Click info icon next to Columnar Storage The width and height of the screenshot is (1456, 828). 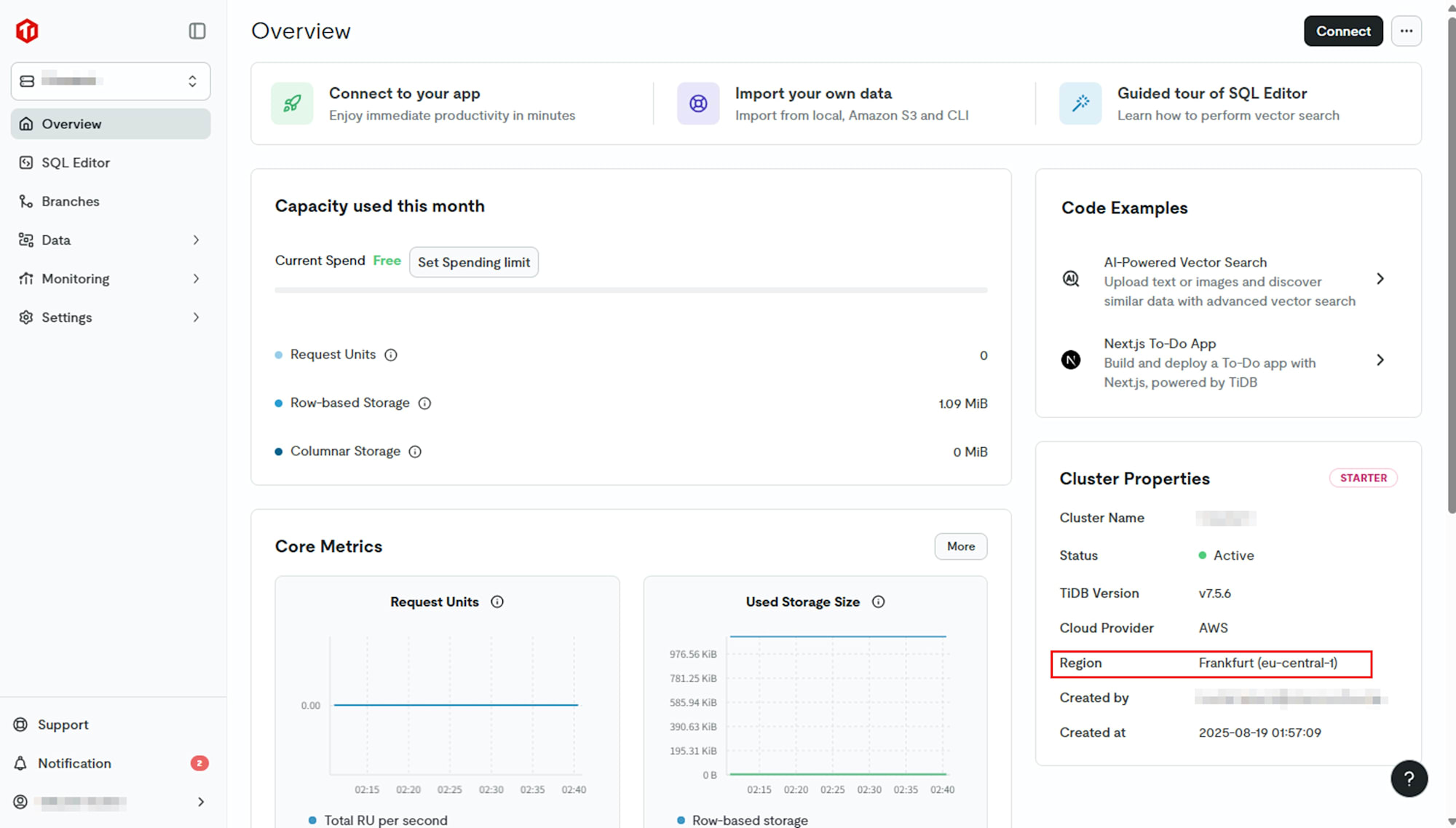tap(415, 452)
